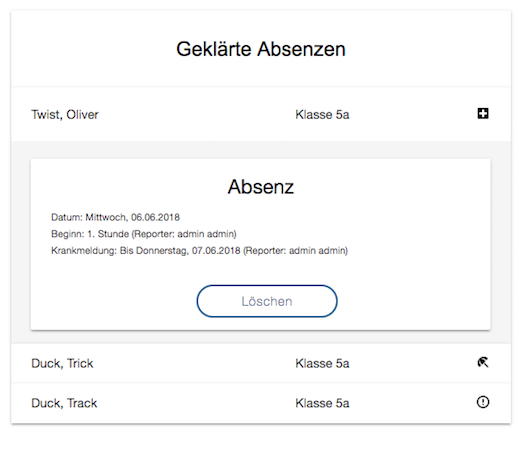
Task: Click the Löschen button
Action: 267,301
